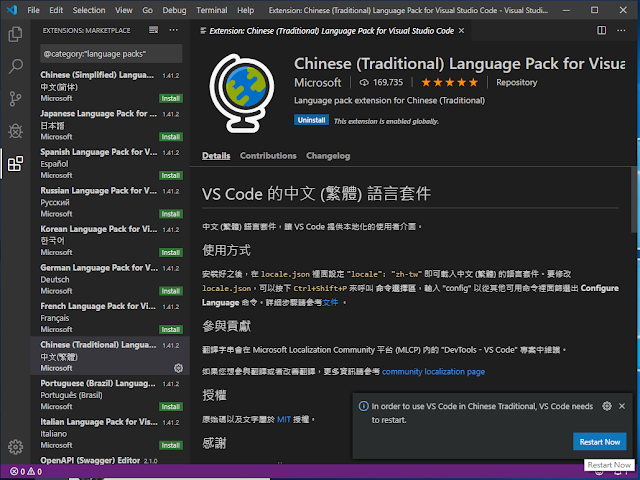640x480 pixels.
Task: Open the View menu
Action: 124,10
